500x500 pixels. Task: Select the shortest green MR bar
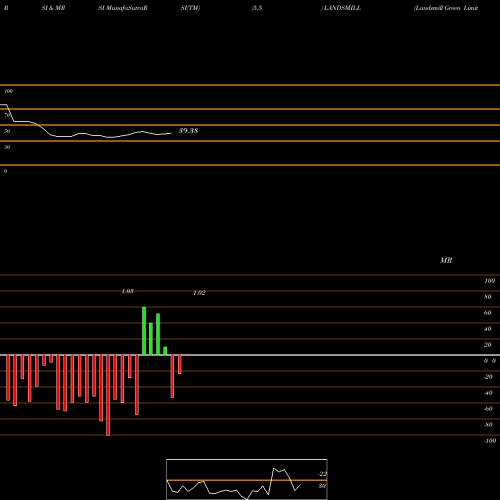coord(165,351)
